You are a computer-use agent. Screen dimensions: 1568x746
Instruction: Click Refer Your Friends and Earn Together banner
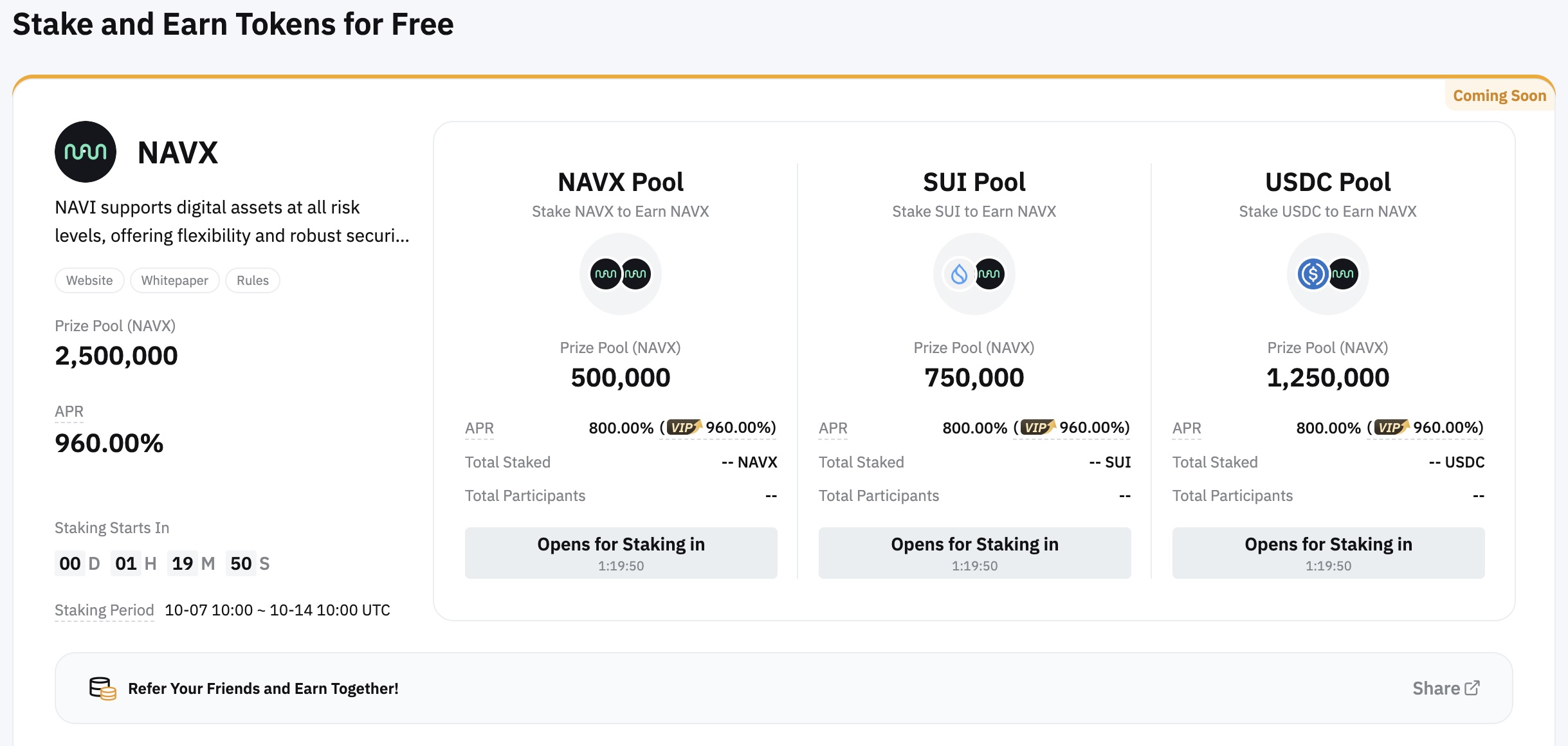(x=784, y=688)
